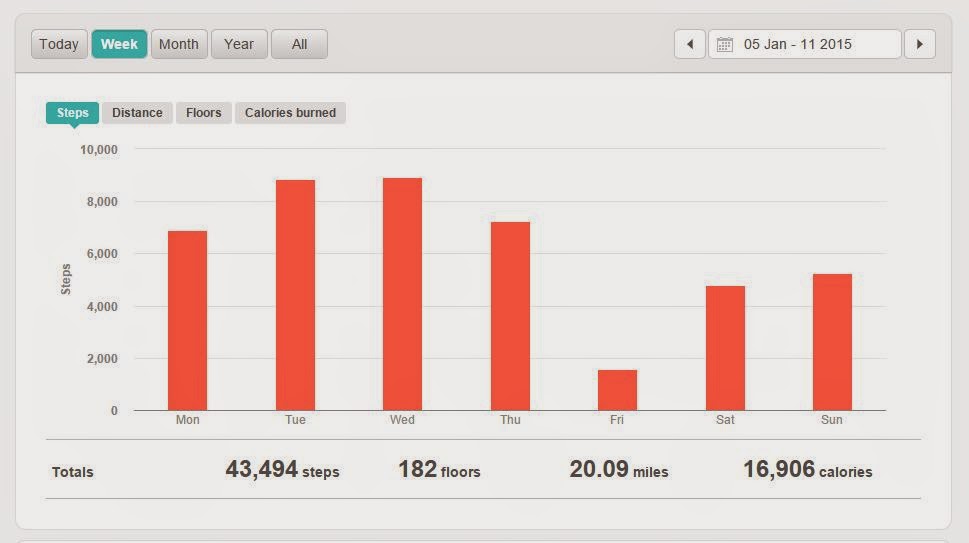Click the 20.09 miles total
Screen dimensions: 969x543
click(619, 469)
